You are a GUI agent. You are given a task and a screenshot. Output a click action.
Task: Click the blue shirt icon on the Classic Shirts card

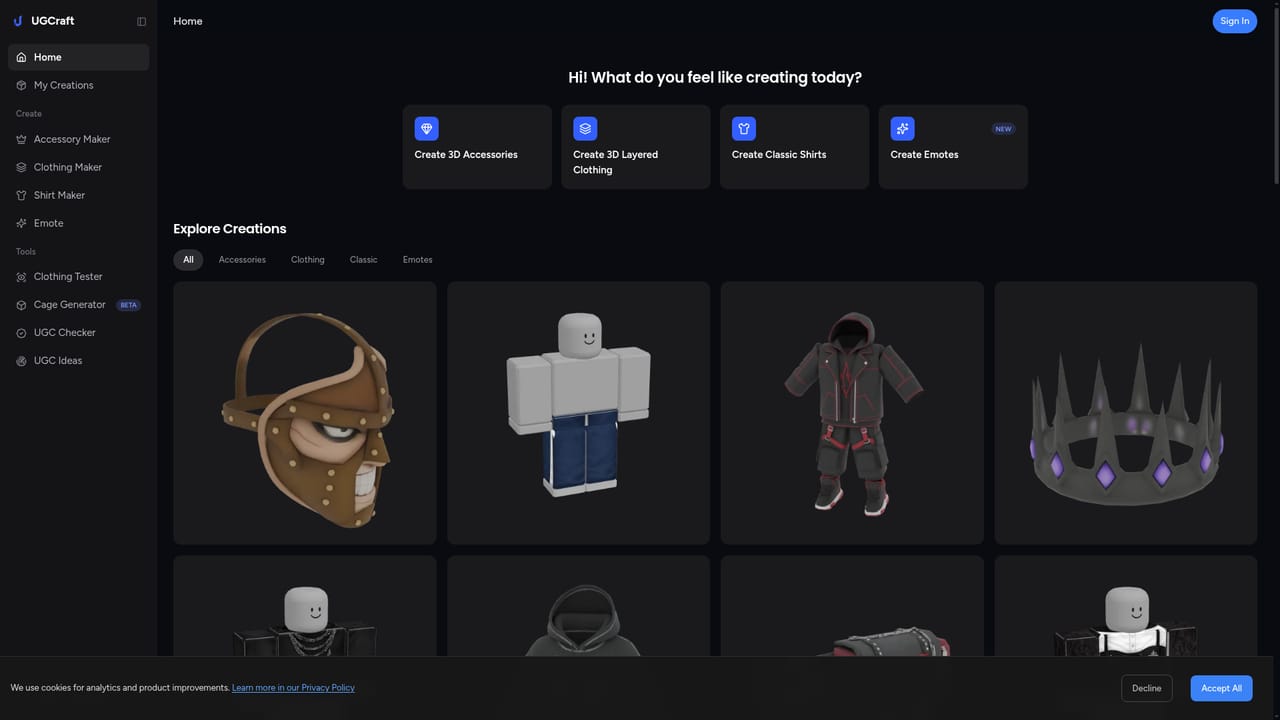coord(744,128)
